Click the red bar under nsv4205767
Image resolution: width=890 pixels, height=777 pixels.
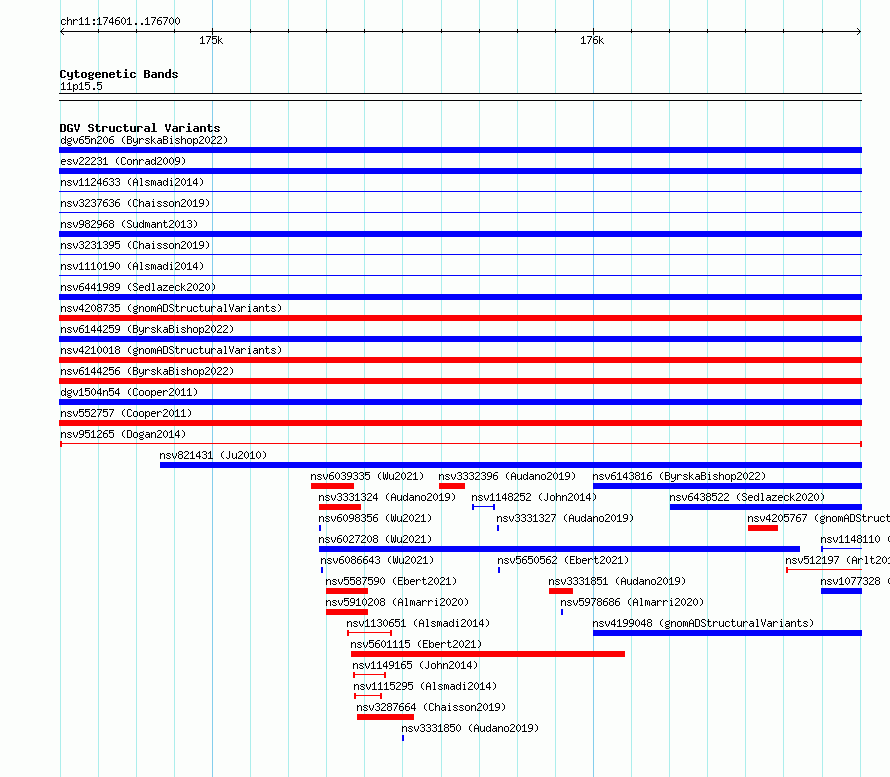coord(763,528)
